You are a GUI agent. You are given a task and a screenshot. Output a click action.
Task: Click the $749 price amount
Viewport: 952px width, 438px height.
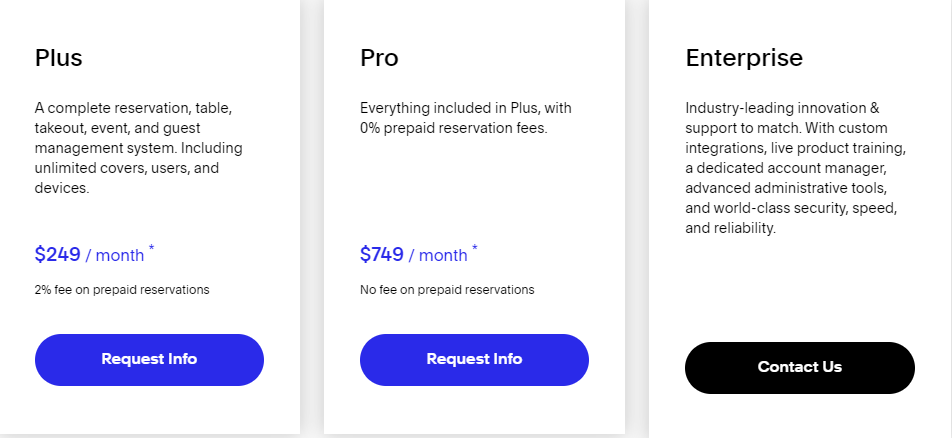pos(382,254)
